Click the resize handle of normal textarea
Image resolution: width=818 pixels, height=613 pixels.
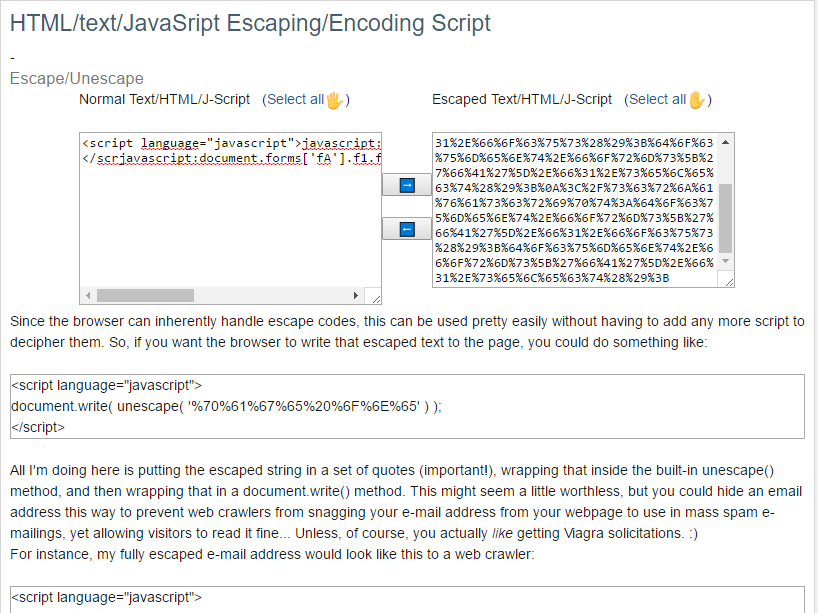click(x=376, y=298)
